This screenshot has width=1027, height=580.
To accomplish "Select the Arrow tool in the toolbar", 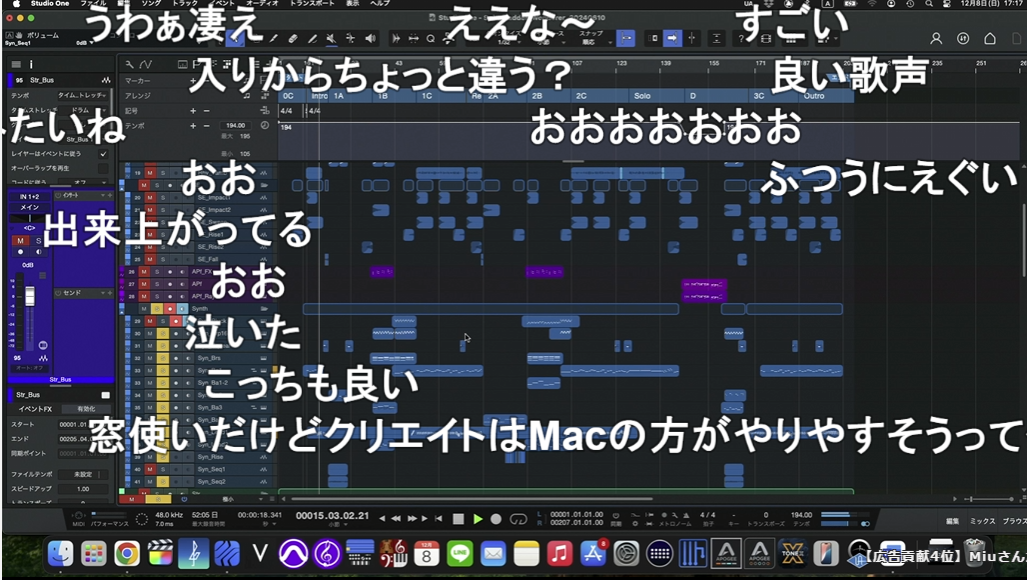I will tap(235, 39).
